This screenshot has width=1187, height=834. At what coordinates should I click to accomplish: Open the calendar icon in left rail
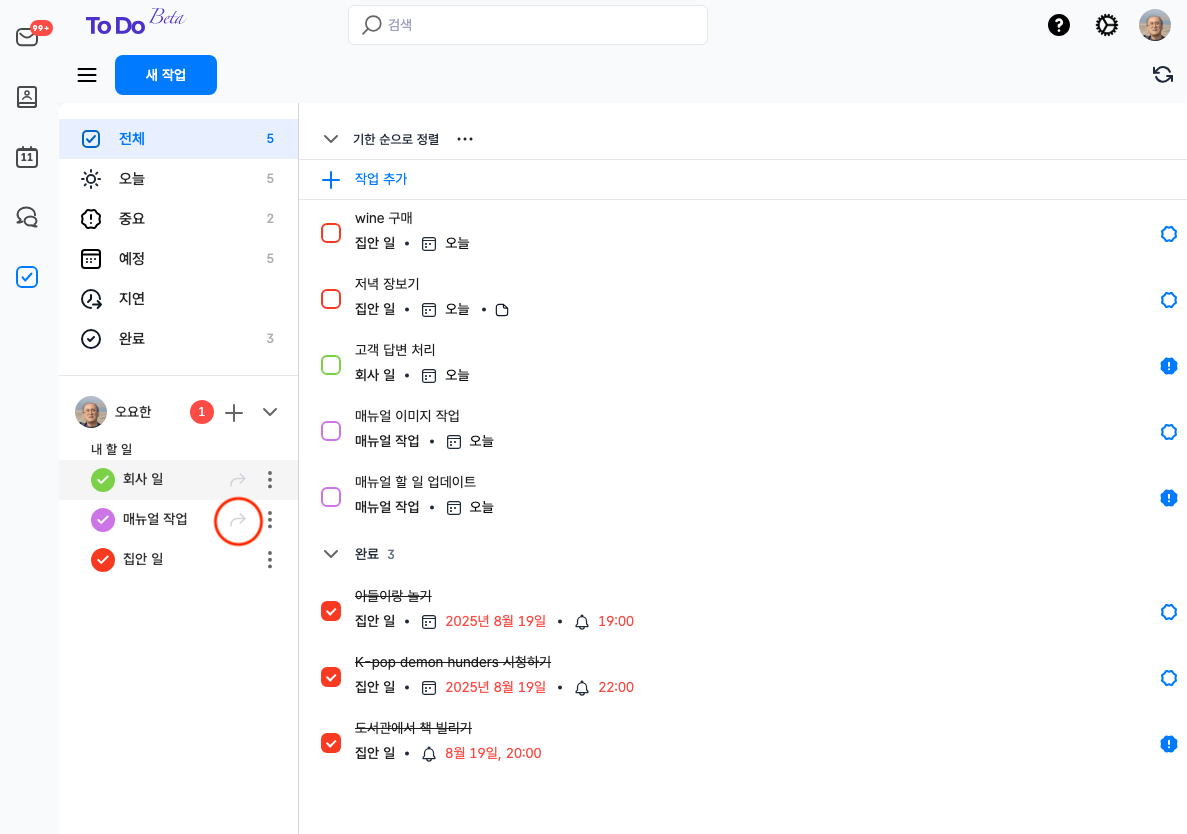[27, 157]
